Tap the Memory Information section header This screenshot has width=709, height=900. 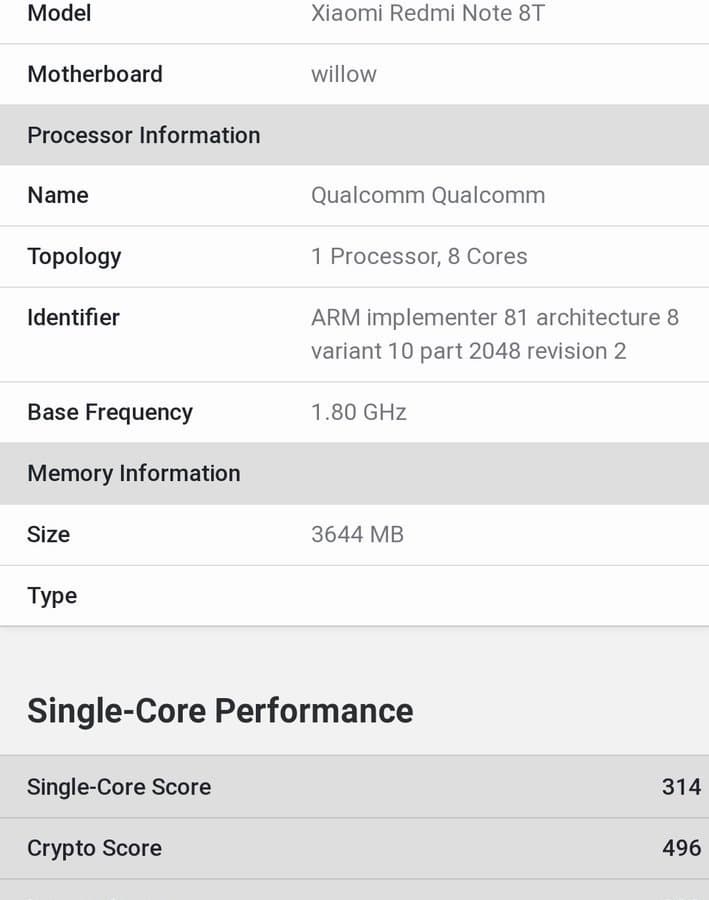tap(354, 474)
